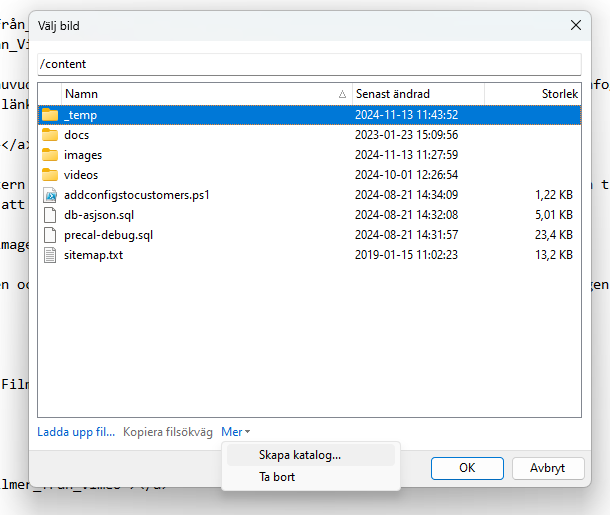Click the /content path field

[x=308, y=64]
